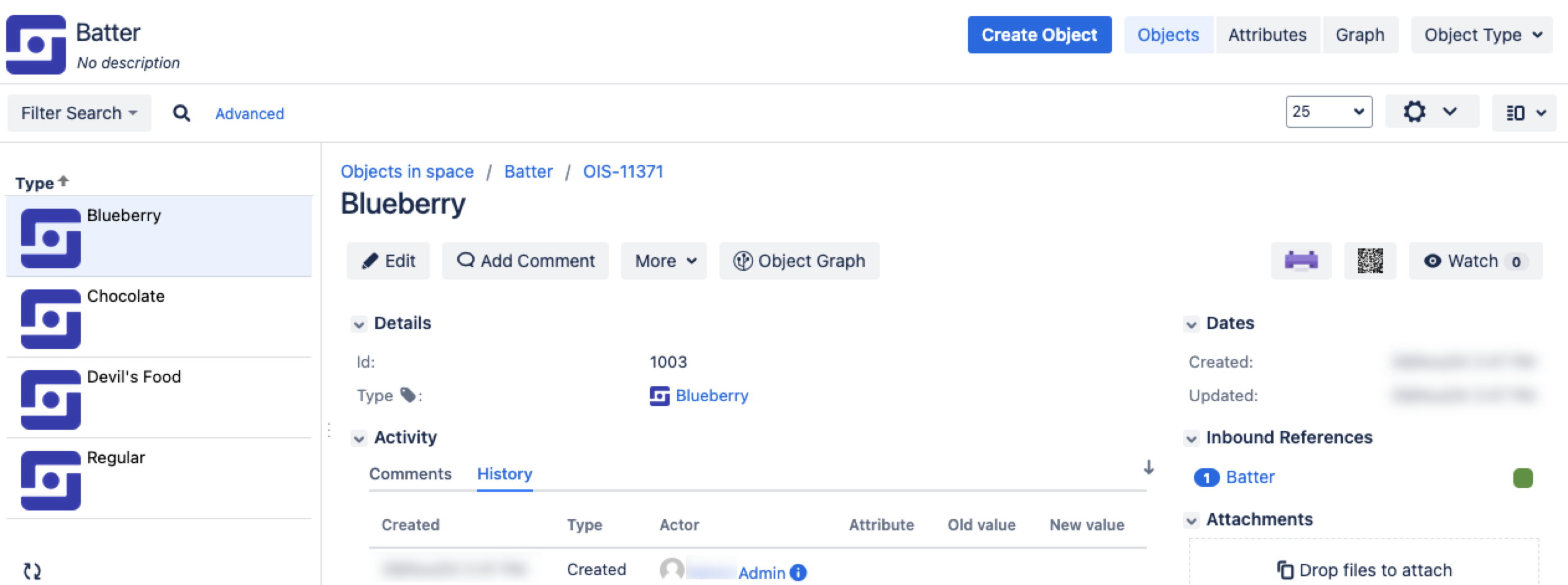Follow the Objects in space breadcrumb
Viewport: 1568px width, 585px height.
point(407,171)
